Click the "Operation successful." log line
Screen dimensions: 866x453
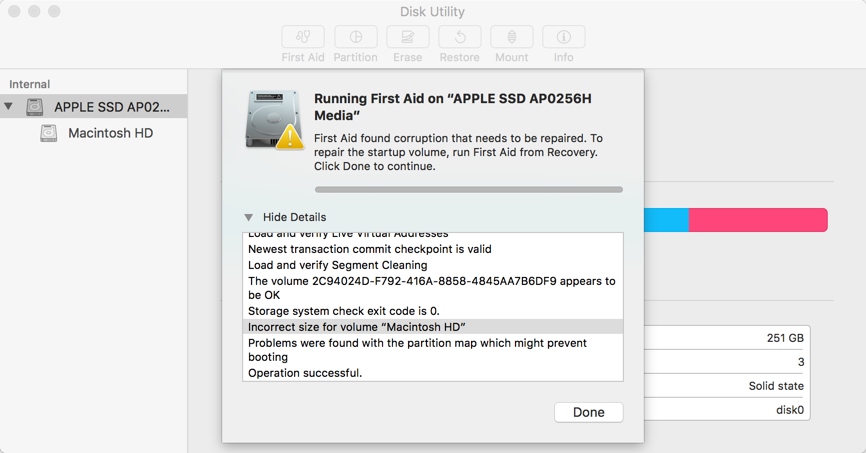click(x=305, y=373)
